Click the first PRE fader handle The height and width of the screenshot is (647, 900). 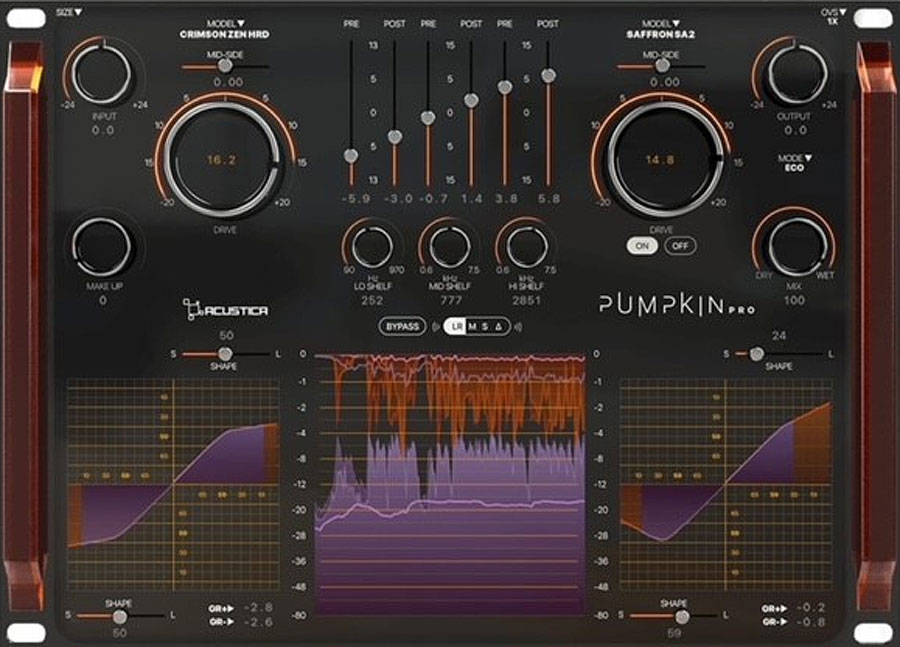(x=350, y=155)
